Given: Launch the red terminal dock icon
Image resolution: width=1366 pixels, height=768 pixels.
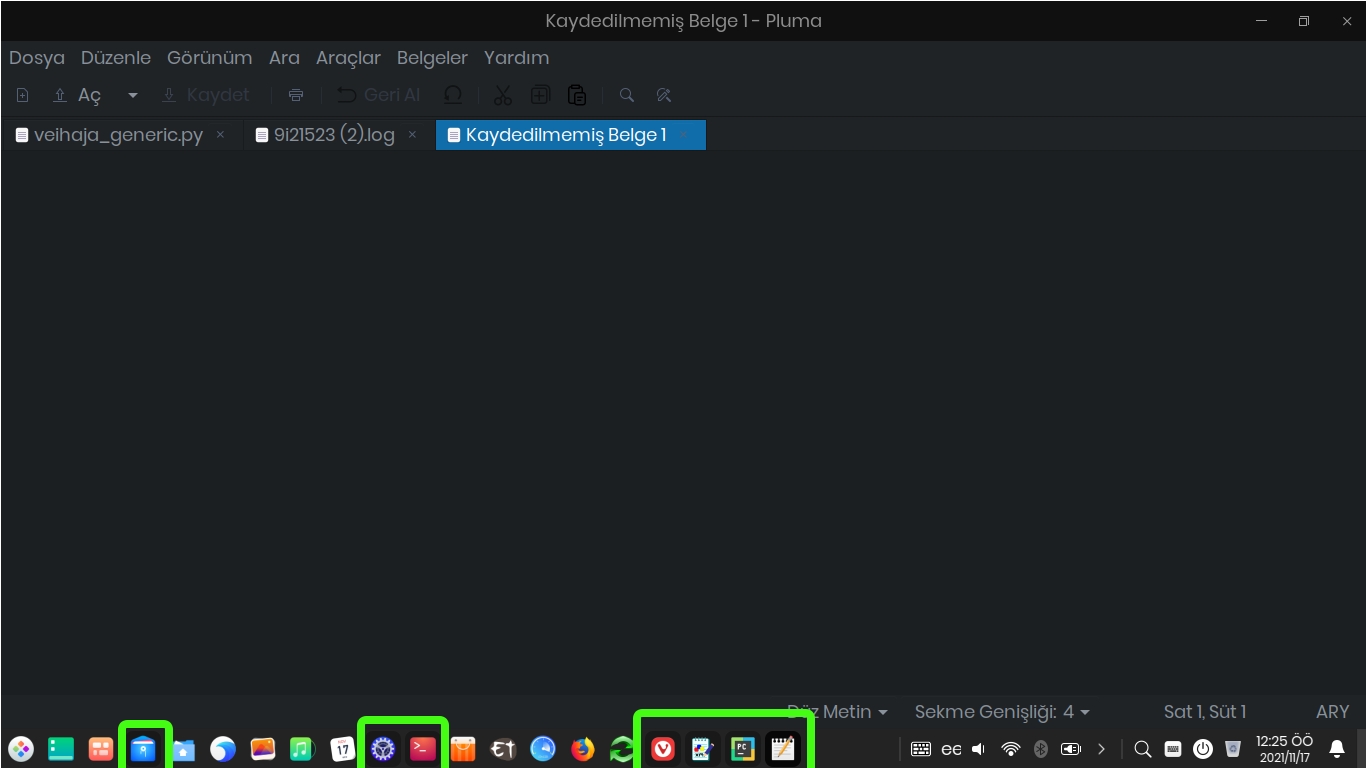Looking at the screenshot, I should (x=423, y=748).
